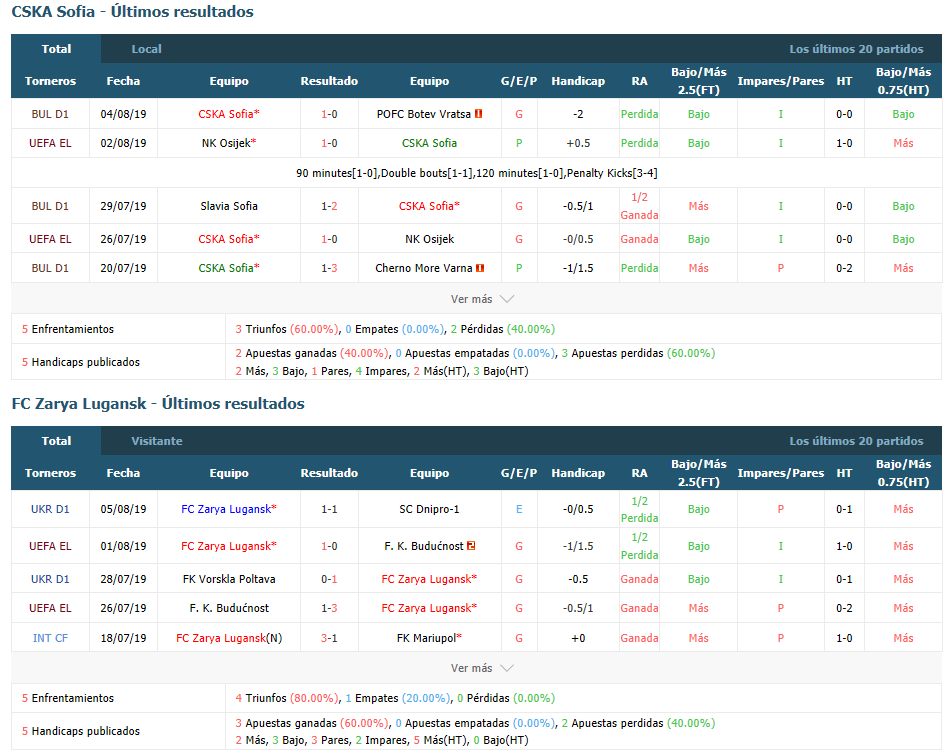
Task: Select the Total tab in CSKA Sofia section
Action: [x=56, y=49]
